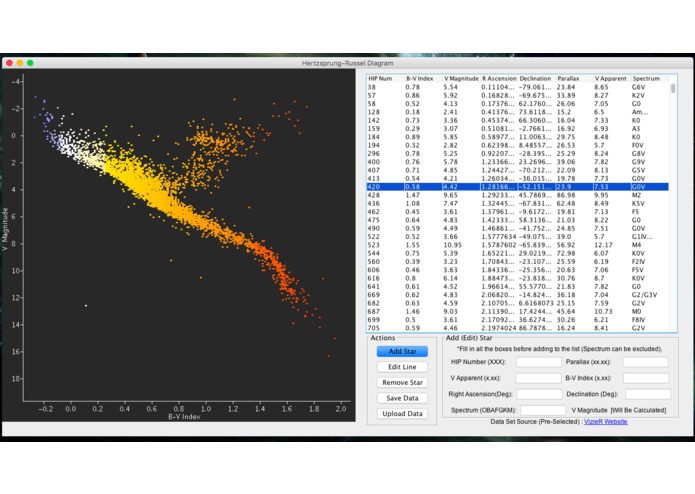
Task: Select the row with HIP Num 606
Action: (x=518, y=270)
